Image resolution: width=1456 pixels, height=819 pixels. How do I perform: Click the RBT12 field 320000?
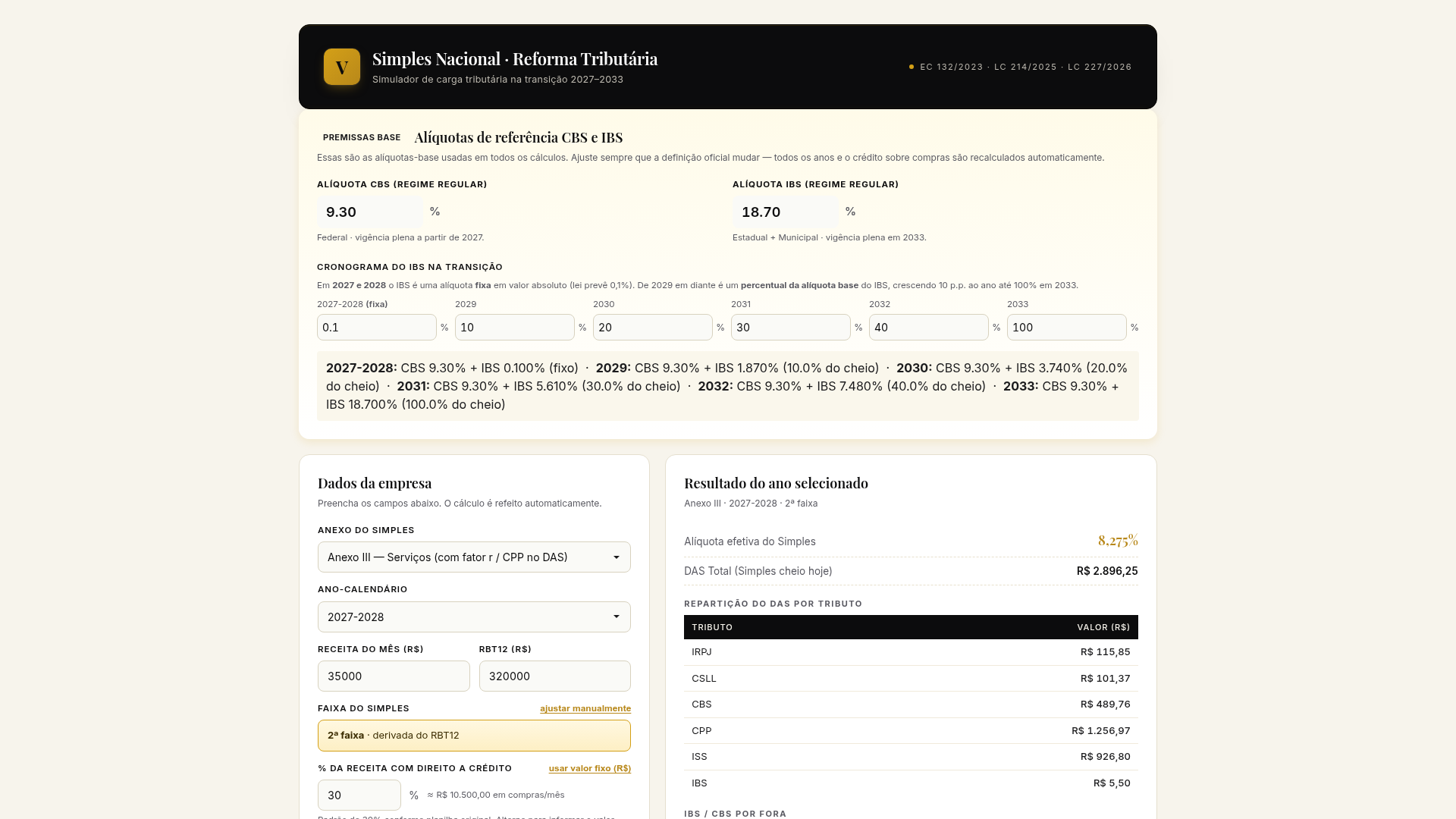pyautogui.click(x=555, y=676)
